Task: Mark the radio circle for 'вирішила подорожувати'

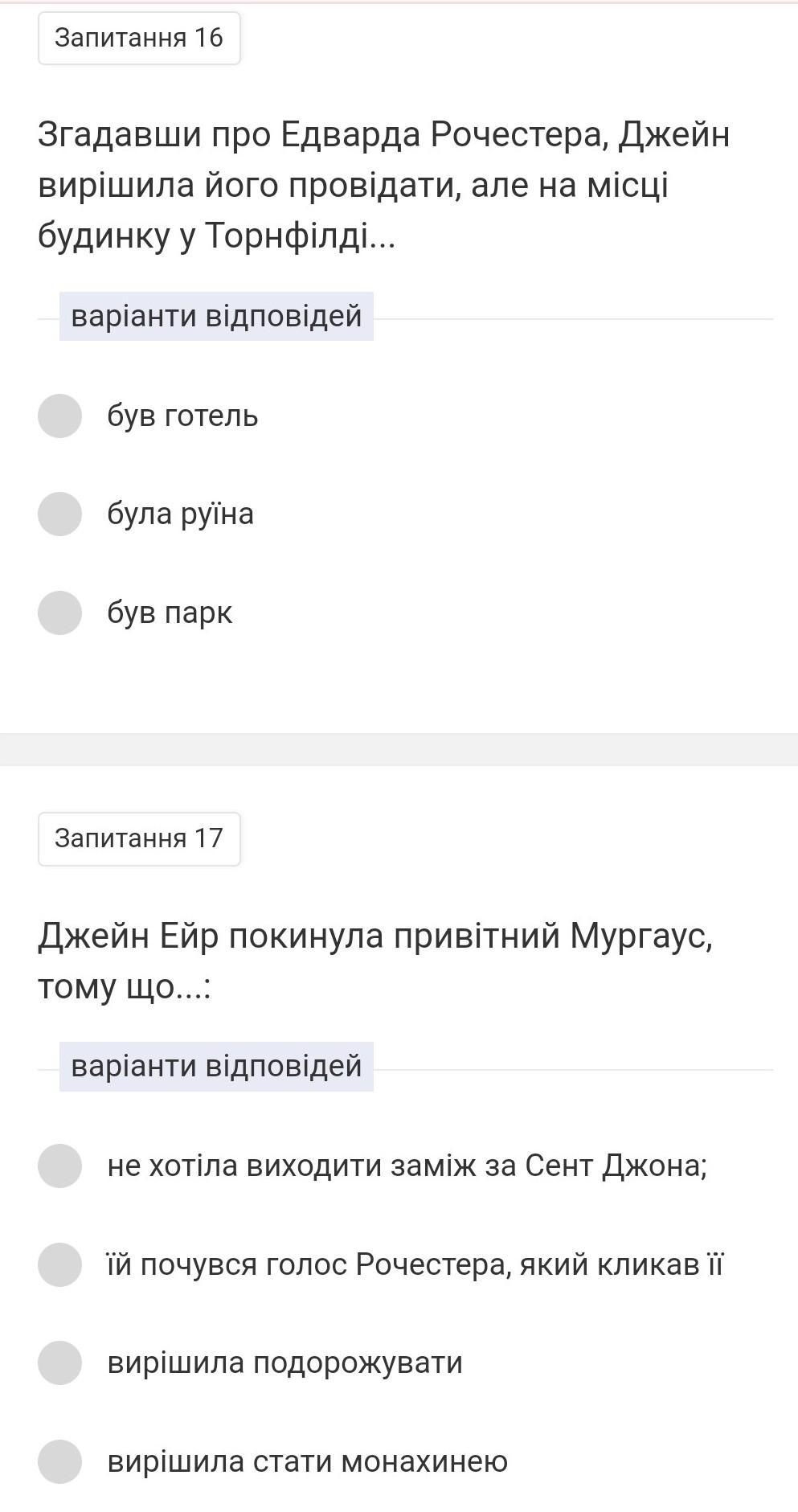Action: 59,1362
